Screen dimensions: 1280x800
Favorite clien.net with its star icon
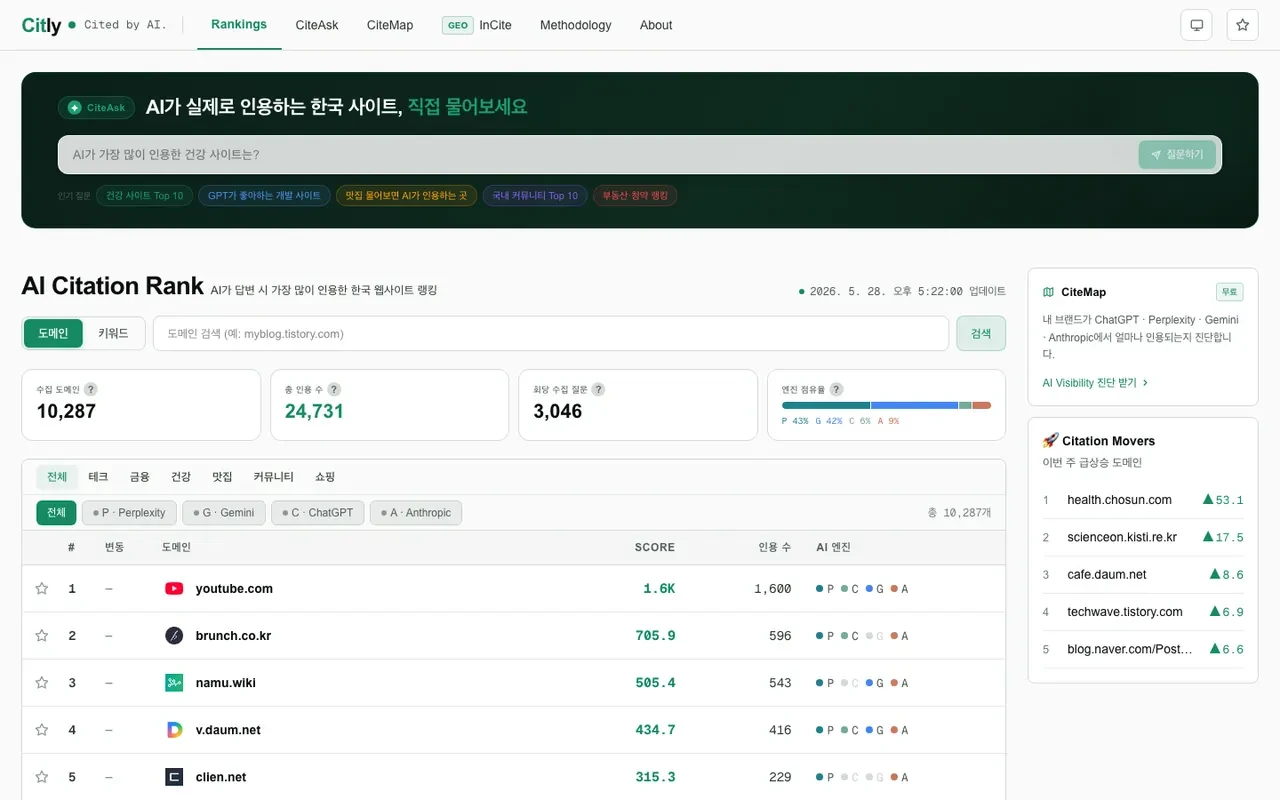[x=42, y=777]
